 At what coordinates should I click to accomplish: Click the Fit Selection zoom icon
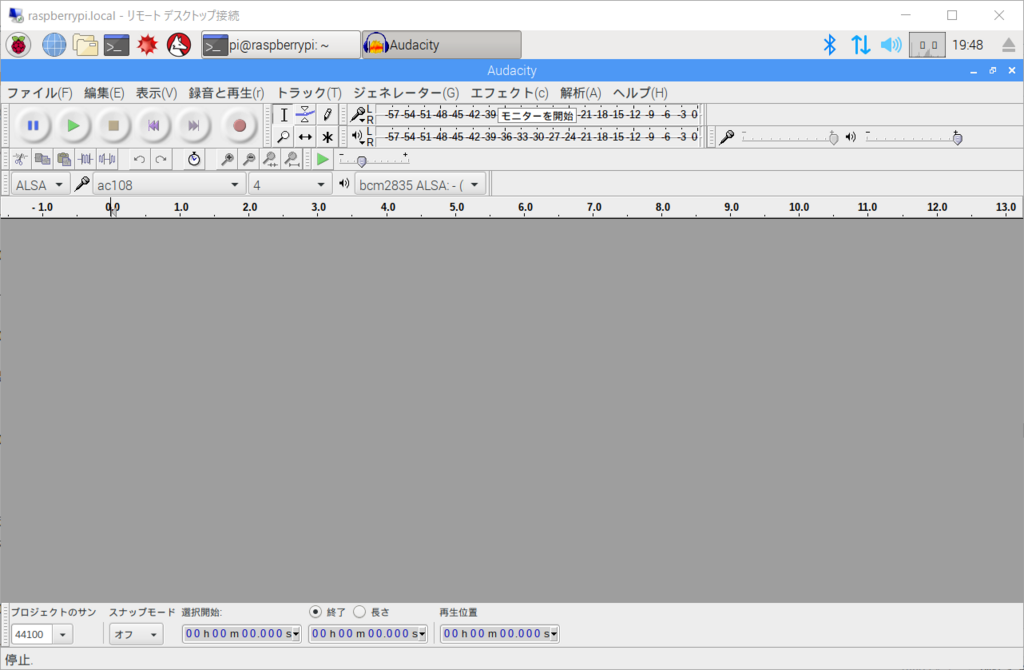coord(270,159)
